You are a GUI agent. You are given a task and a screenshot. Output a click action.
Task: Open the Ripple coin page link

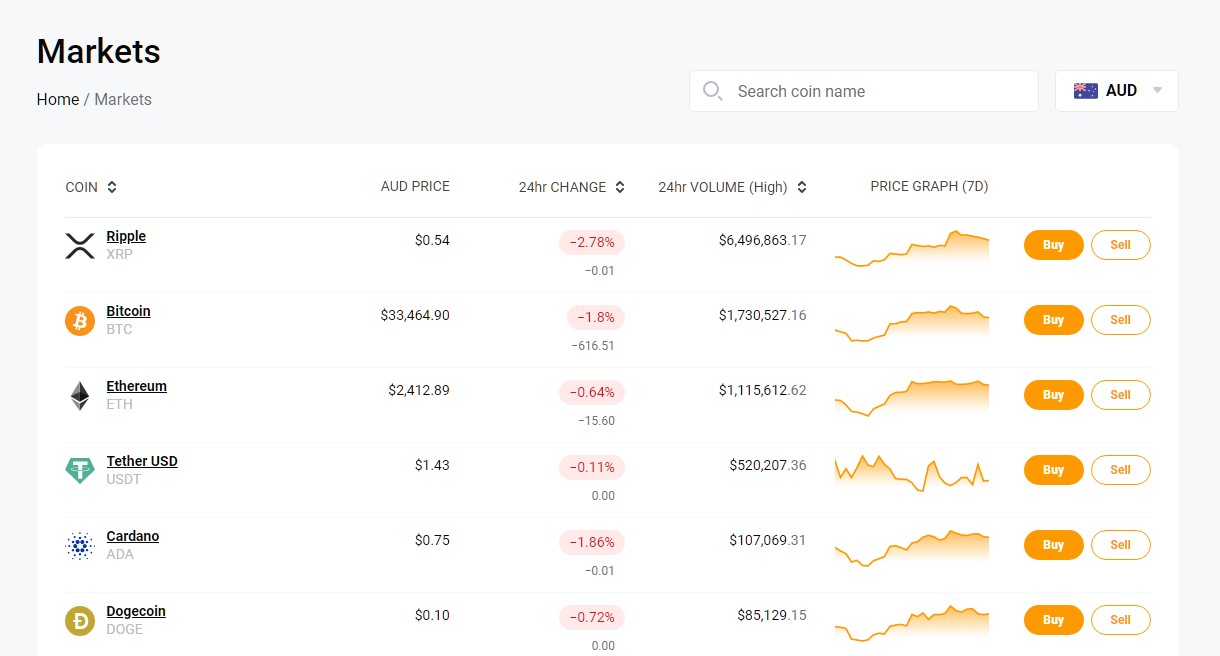point(126,237)
